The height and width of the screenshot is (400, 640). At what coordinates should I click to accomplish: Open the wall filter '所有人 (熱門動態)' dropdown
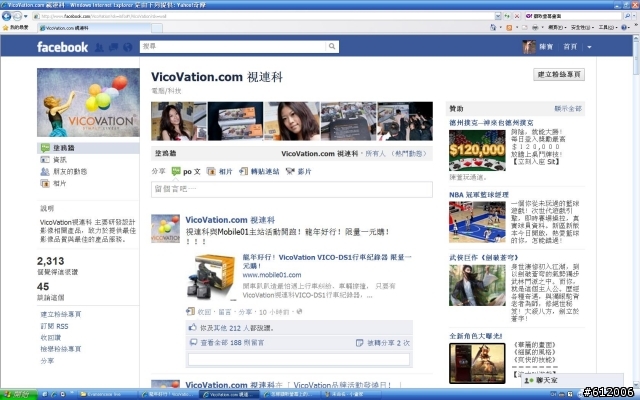396,154
